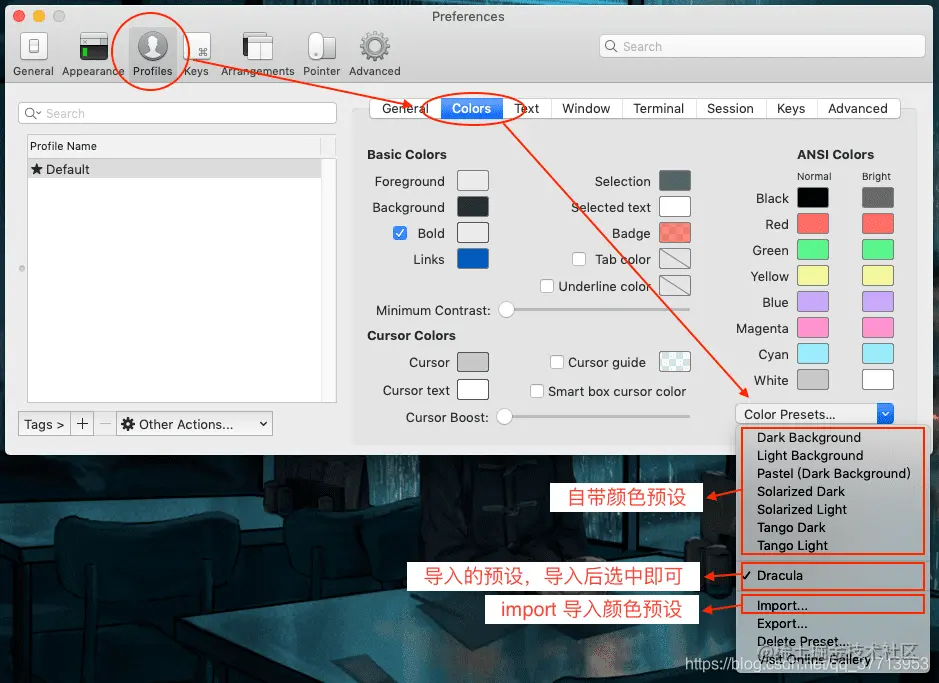This screenshot has width=939, height=683.
Task: Click the Badge color swatch
Action: [675, 233]
